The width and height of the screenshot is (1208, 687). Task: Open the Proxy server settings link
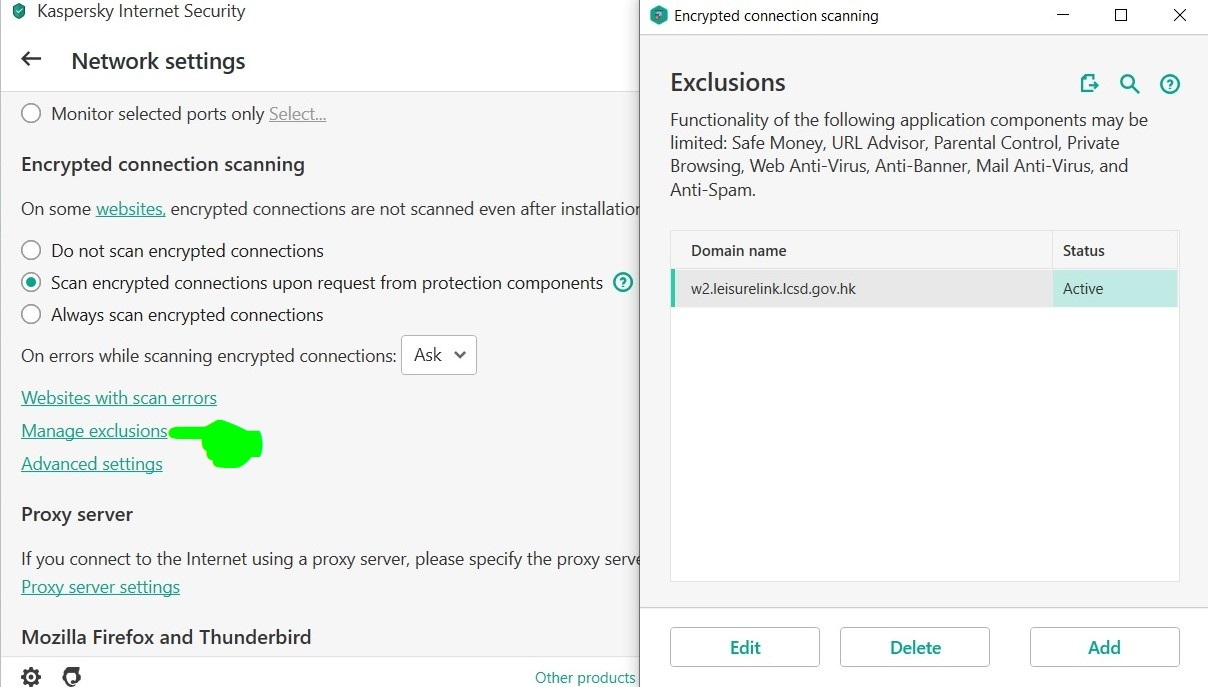coord(100,587)
